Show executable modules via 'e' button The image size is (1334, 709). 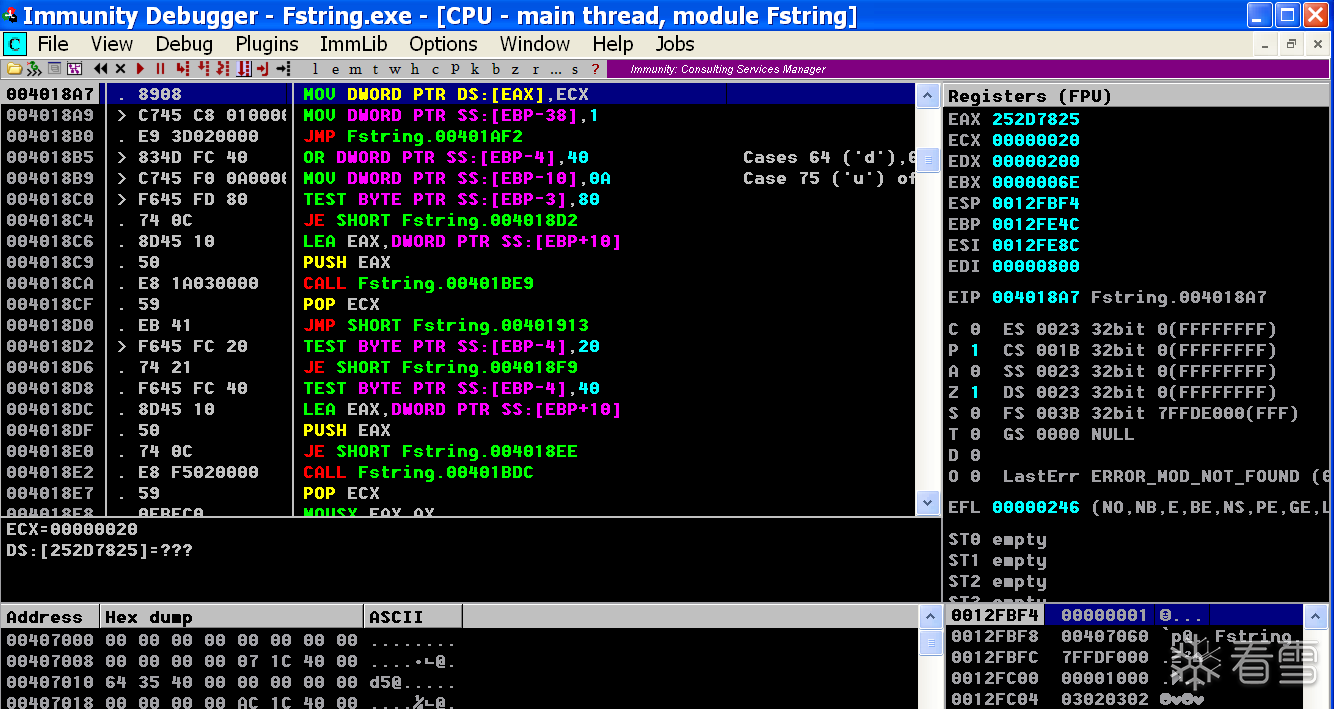(336, 69)
